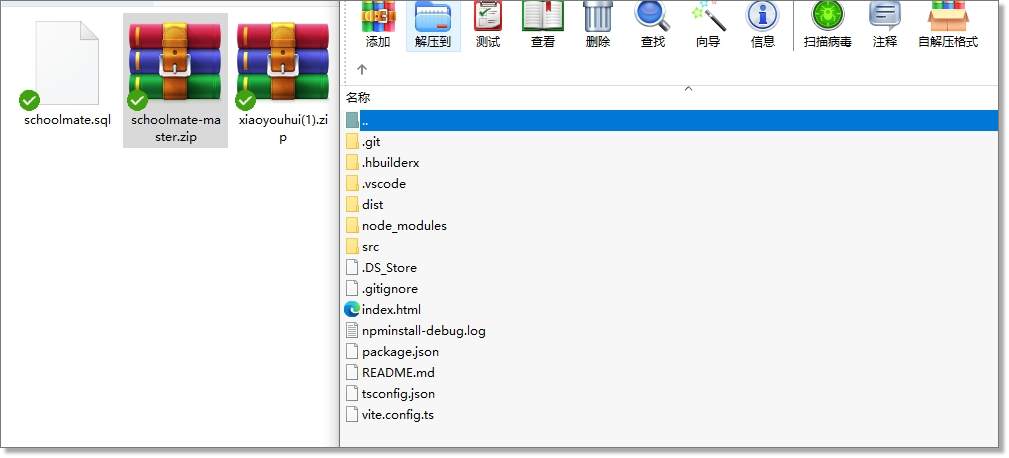Screen dimensions: 1009x458
Task: Select the node_modules folder icon
Action: tap(352, 226)
